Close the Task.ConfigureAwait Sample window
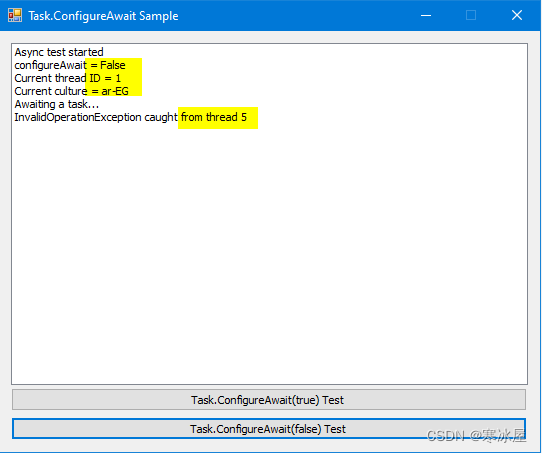The image size is (542, 453). click(x=517, y=16)
